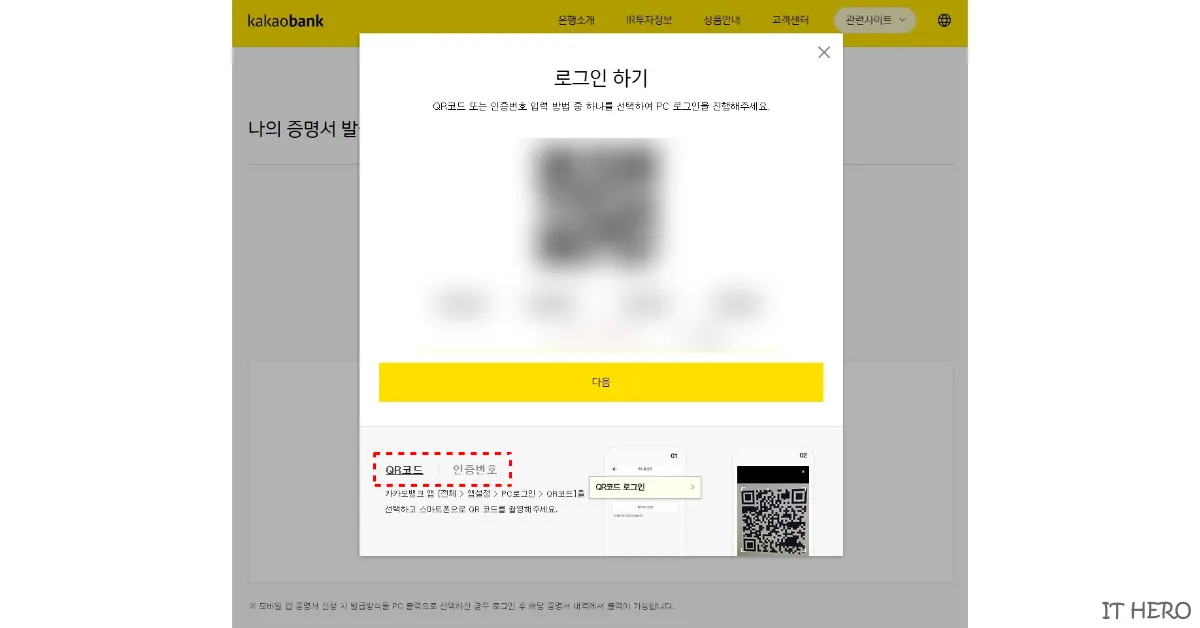The height and width of the screenshot is (628, 1200).
Task: Open the 상품안내 menu
Action: [x=722, y=20]
